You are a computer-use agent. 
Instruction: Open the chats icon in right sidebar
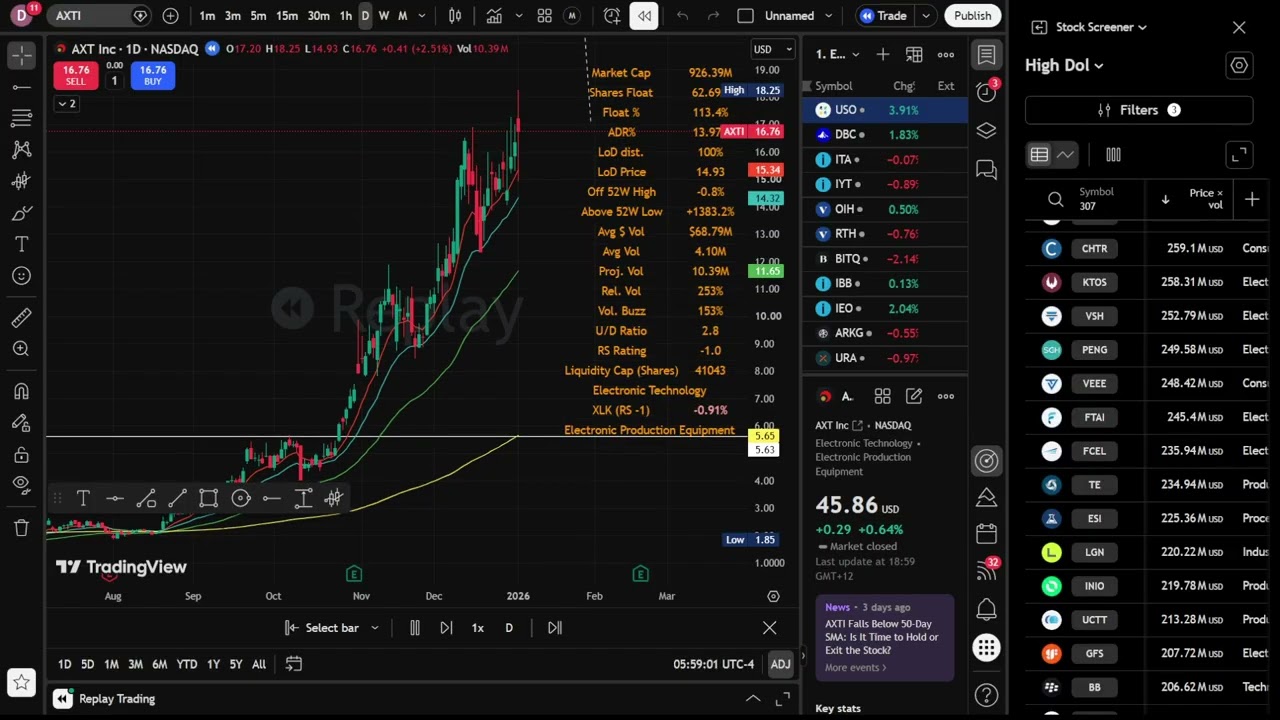(x=987, y=170)
